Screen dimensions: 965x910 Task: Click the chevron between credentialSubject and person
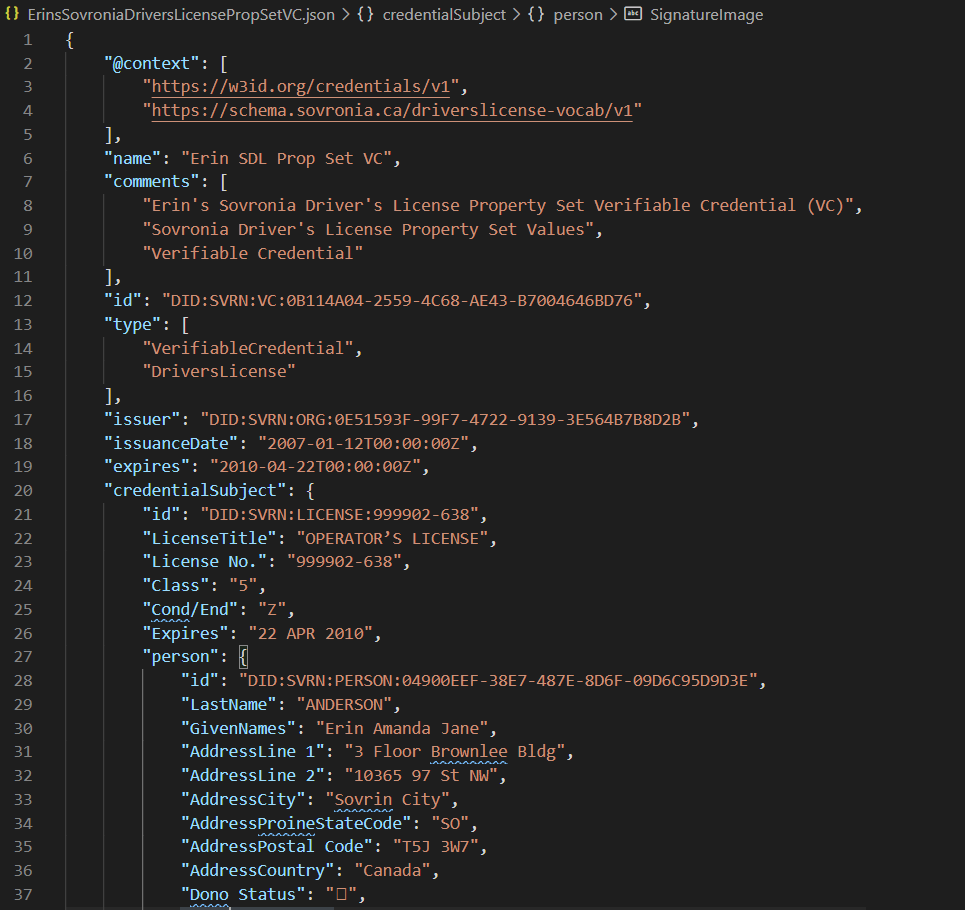(x=515, y=15)
